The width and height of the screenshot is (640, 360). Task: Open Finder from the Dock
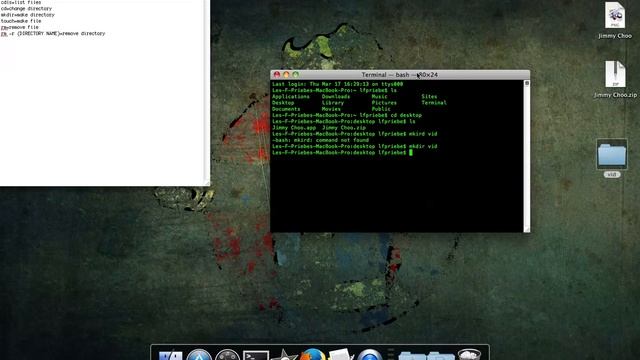pyautogui.click(x=170, y=356)
